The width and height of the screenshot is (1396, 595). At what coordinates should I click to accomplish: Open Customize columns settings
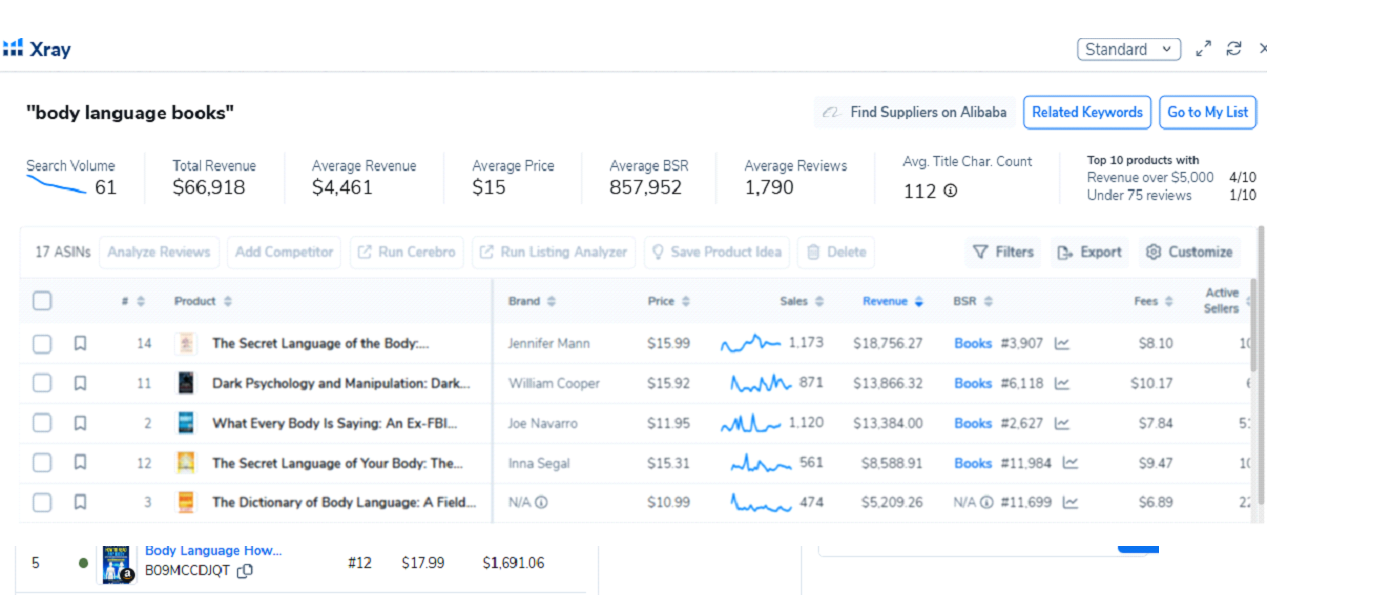click(x=1189, y=252)
